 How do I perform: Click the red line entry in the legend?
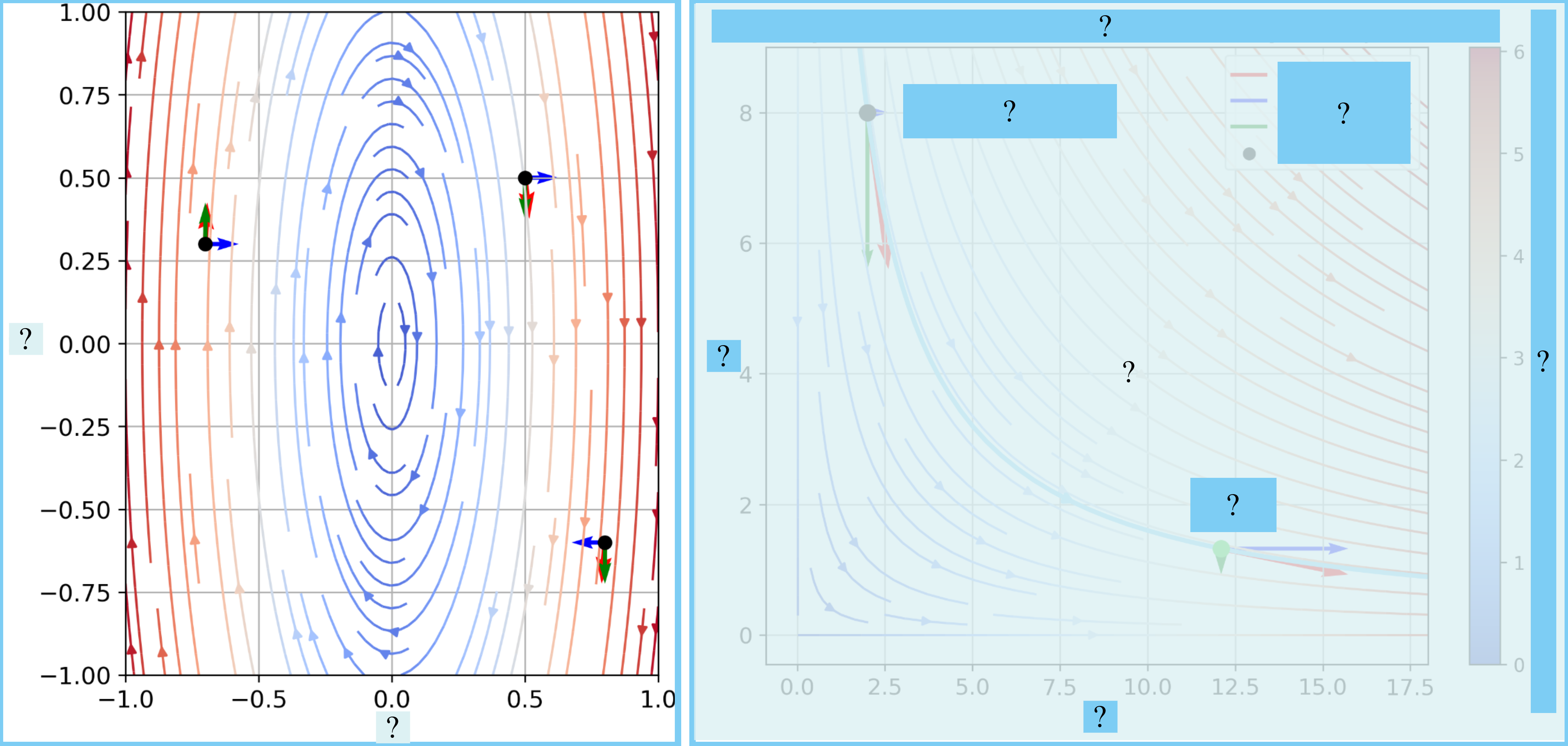tap(1249, 75)
